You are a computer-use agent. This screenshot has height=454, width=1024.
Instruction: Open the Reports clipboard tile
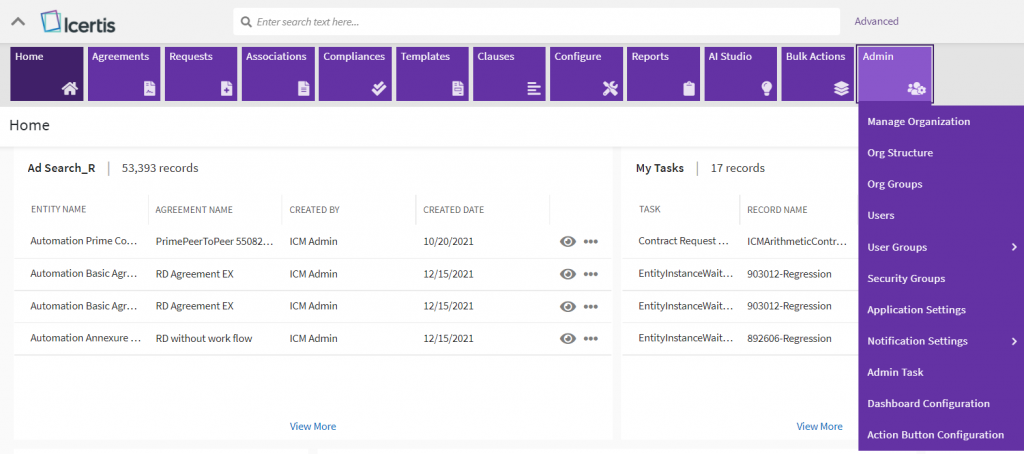663,73
